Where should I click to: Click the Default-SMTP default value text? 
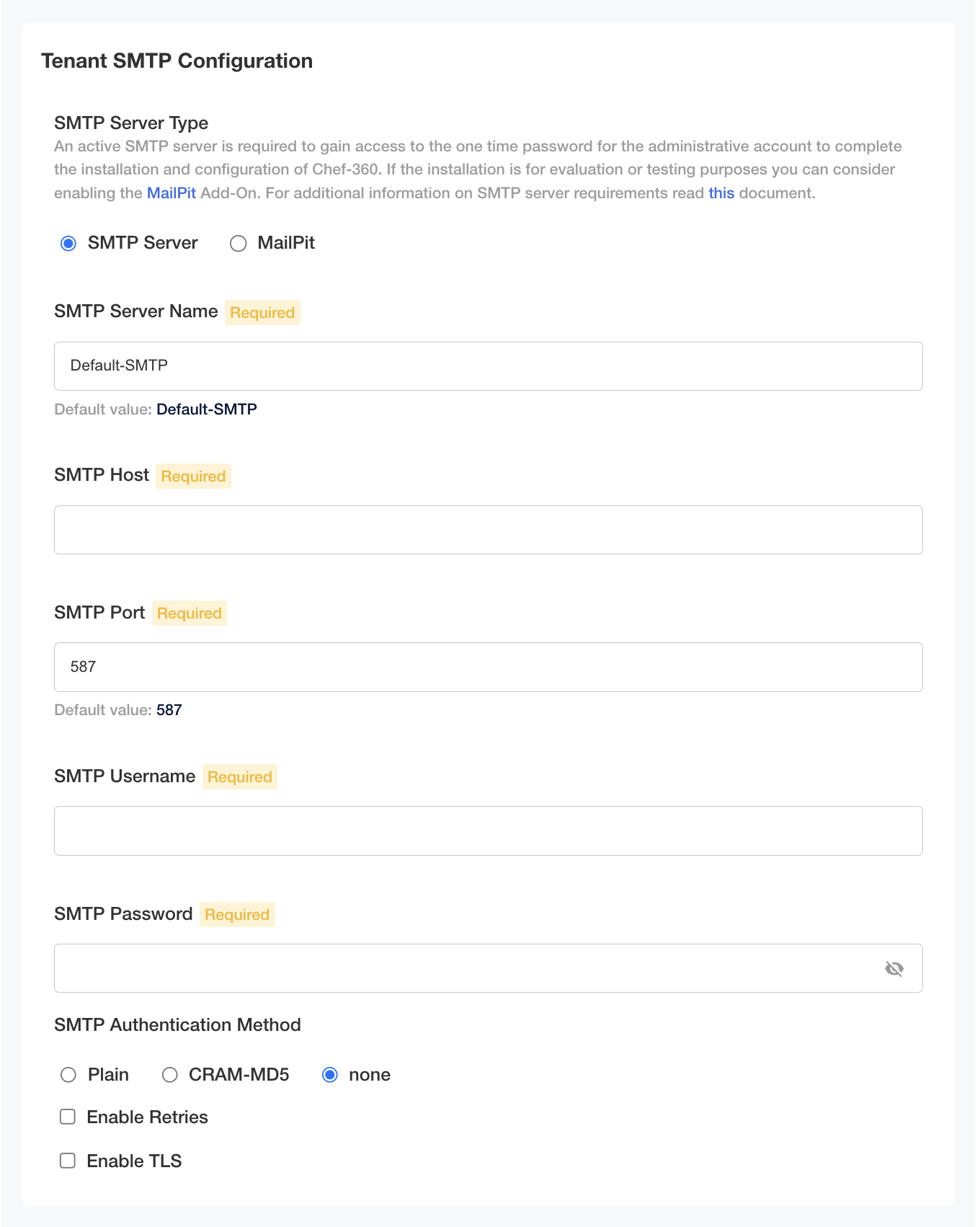206,409
